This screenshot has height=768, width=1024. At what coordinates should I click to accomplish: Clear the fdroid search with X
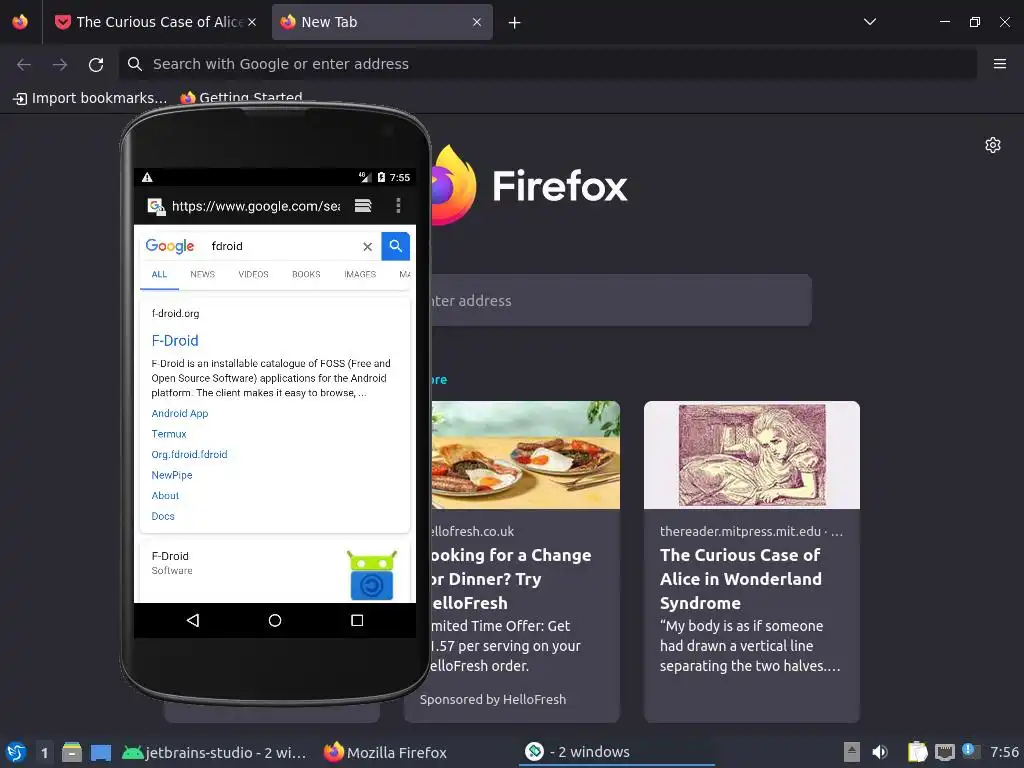[x=368, y=246]
